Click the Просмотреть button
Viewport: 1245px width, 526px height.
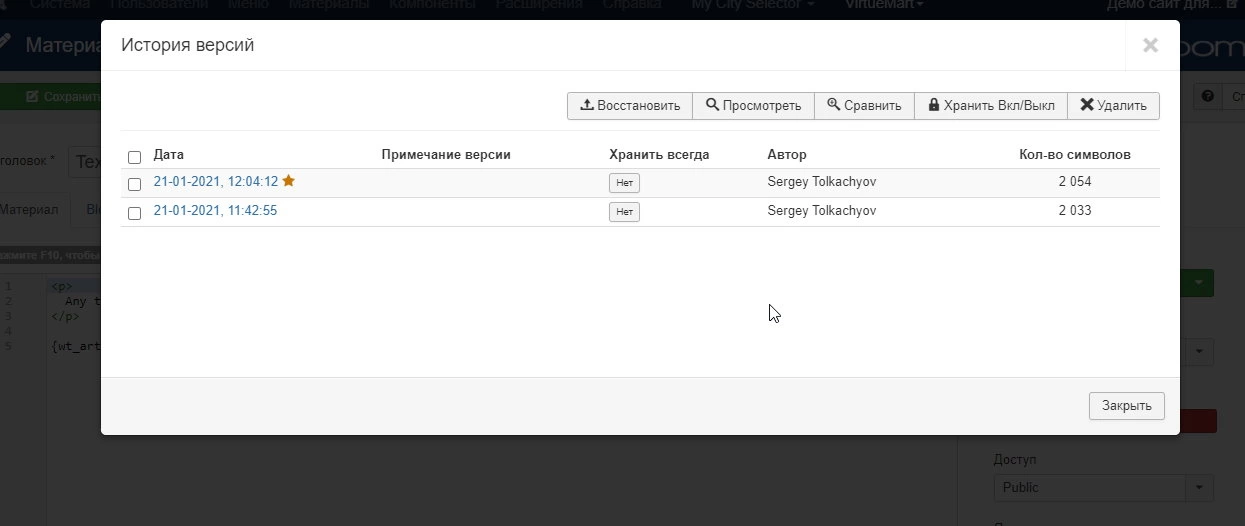click(x=754, y=105)
